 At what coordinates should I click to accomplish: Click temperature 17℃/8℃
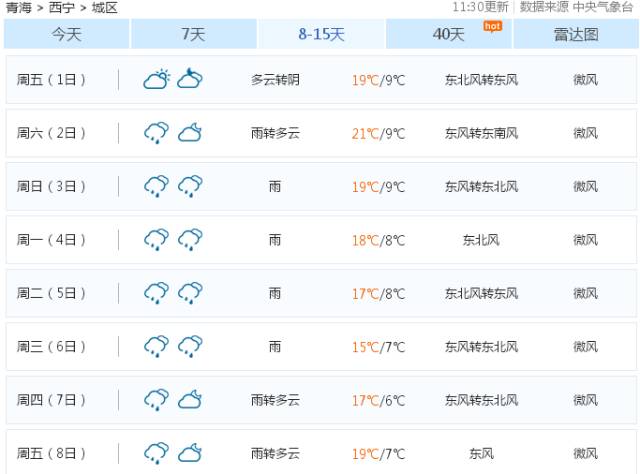click(379, 294)
